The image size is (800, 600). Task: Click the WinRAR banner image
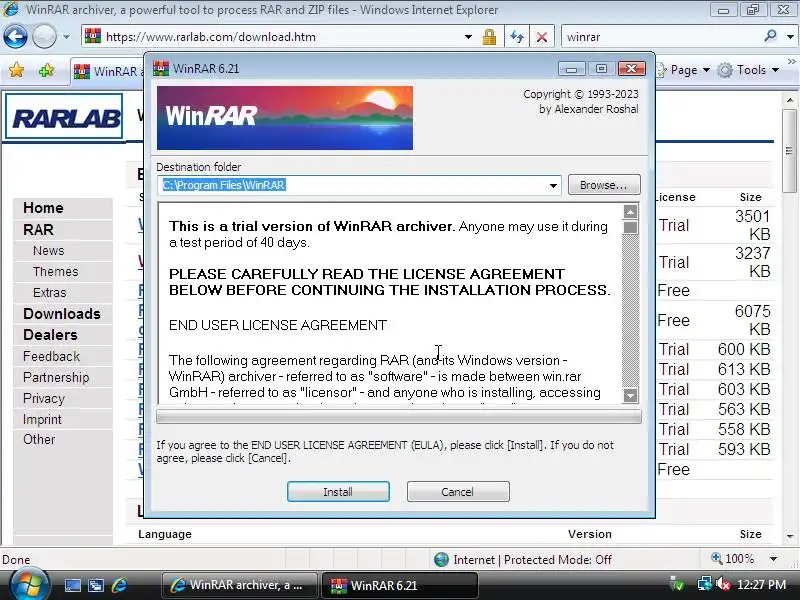tap(285, 118)
